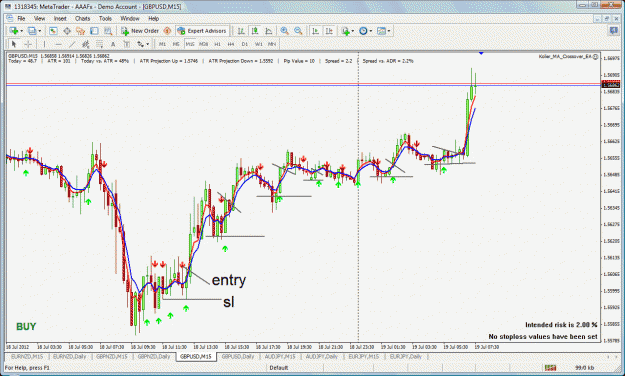Open the Profiles icon
Image resolution: width=625 pixels, height=376 pixels.
point(32,31)
